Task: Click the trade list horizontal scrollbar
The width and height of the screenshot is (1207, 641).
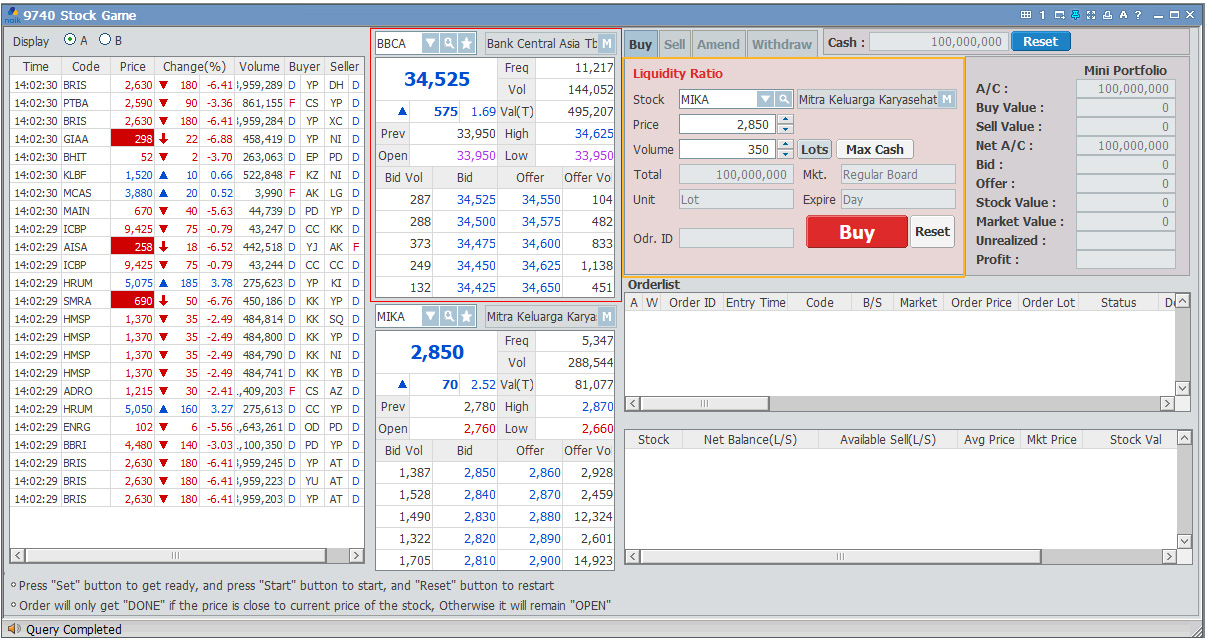Action: click(x=175, y=555)
